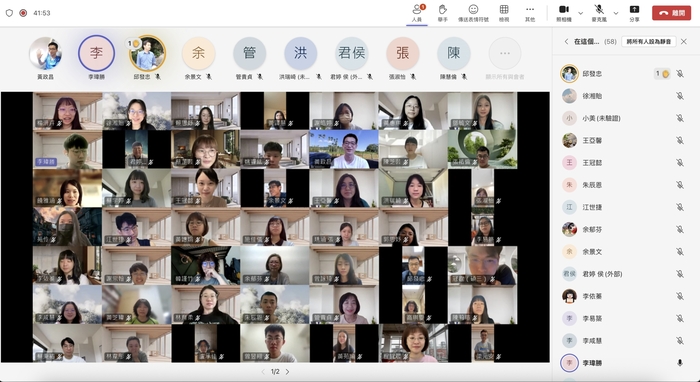Open the 檢視 view layout options

pos(504,13)
